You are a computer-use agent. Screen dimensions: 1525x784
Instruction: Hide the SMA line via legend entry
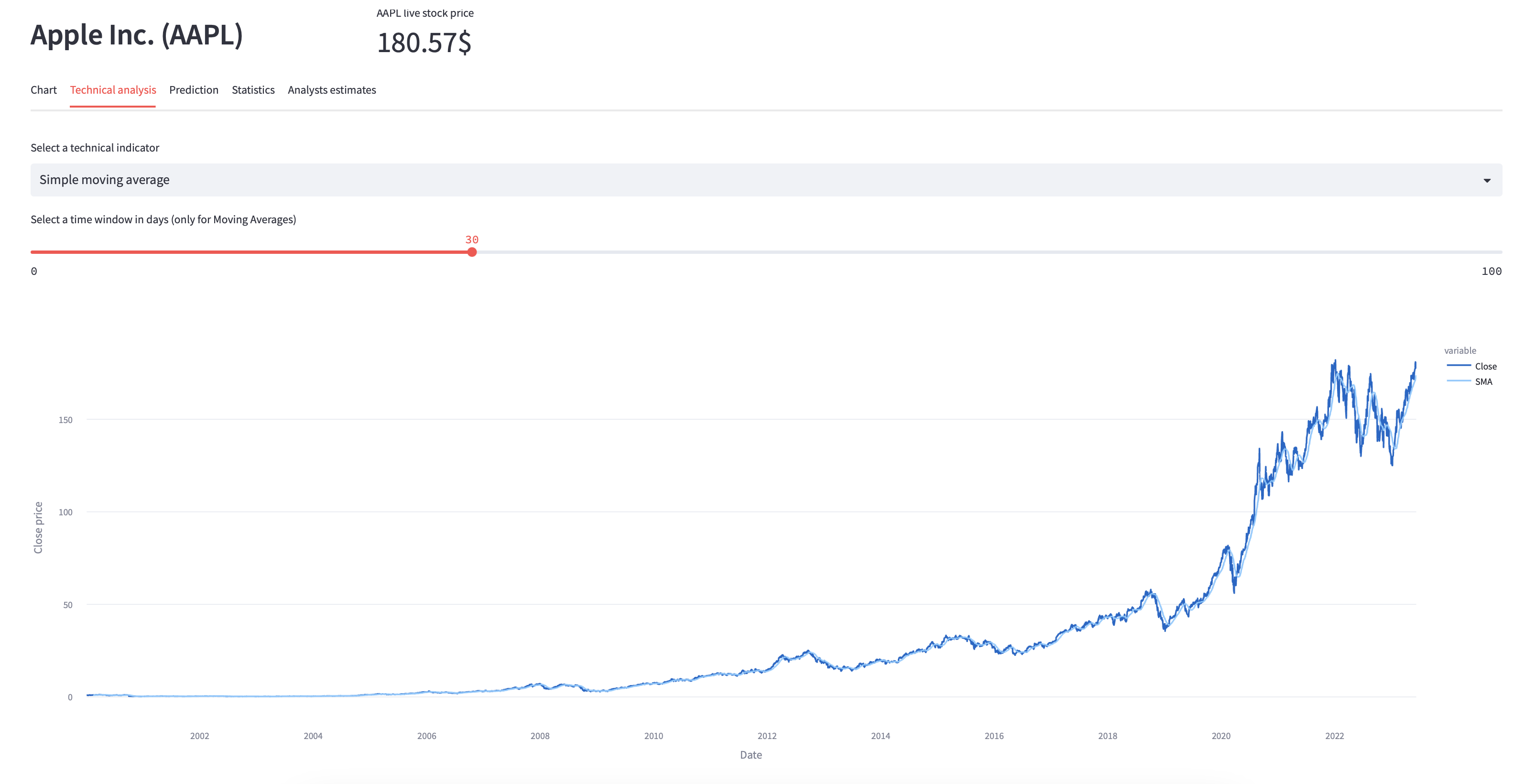pos(1482,381)
